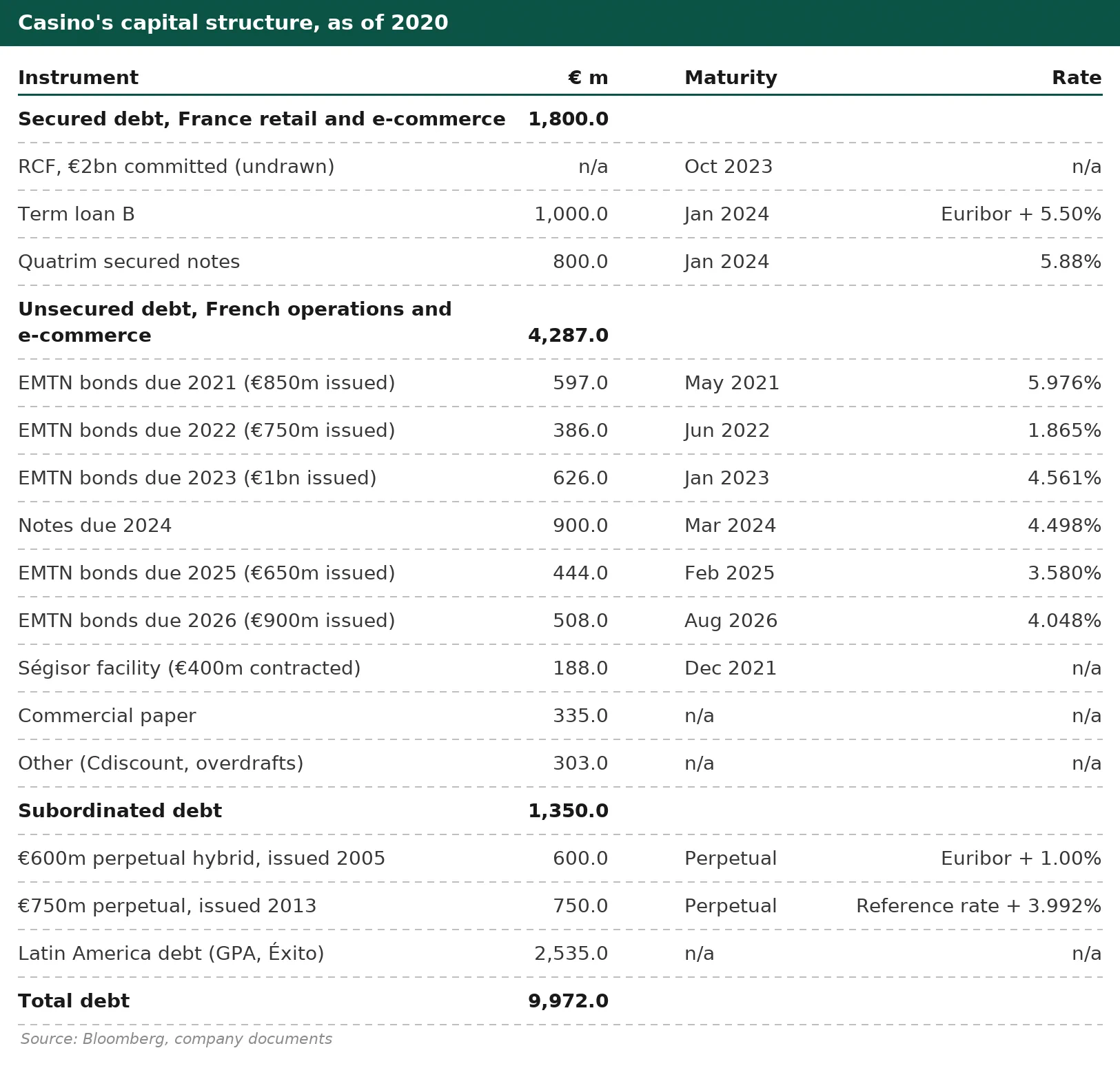Image resolution: width=1120 pixels, height=1077 pixels.
Task: Click the 'Feb 2025' maturity cell
Action: point(729,573)
